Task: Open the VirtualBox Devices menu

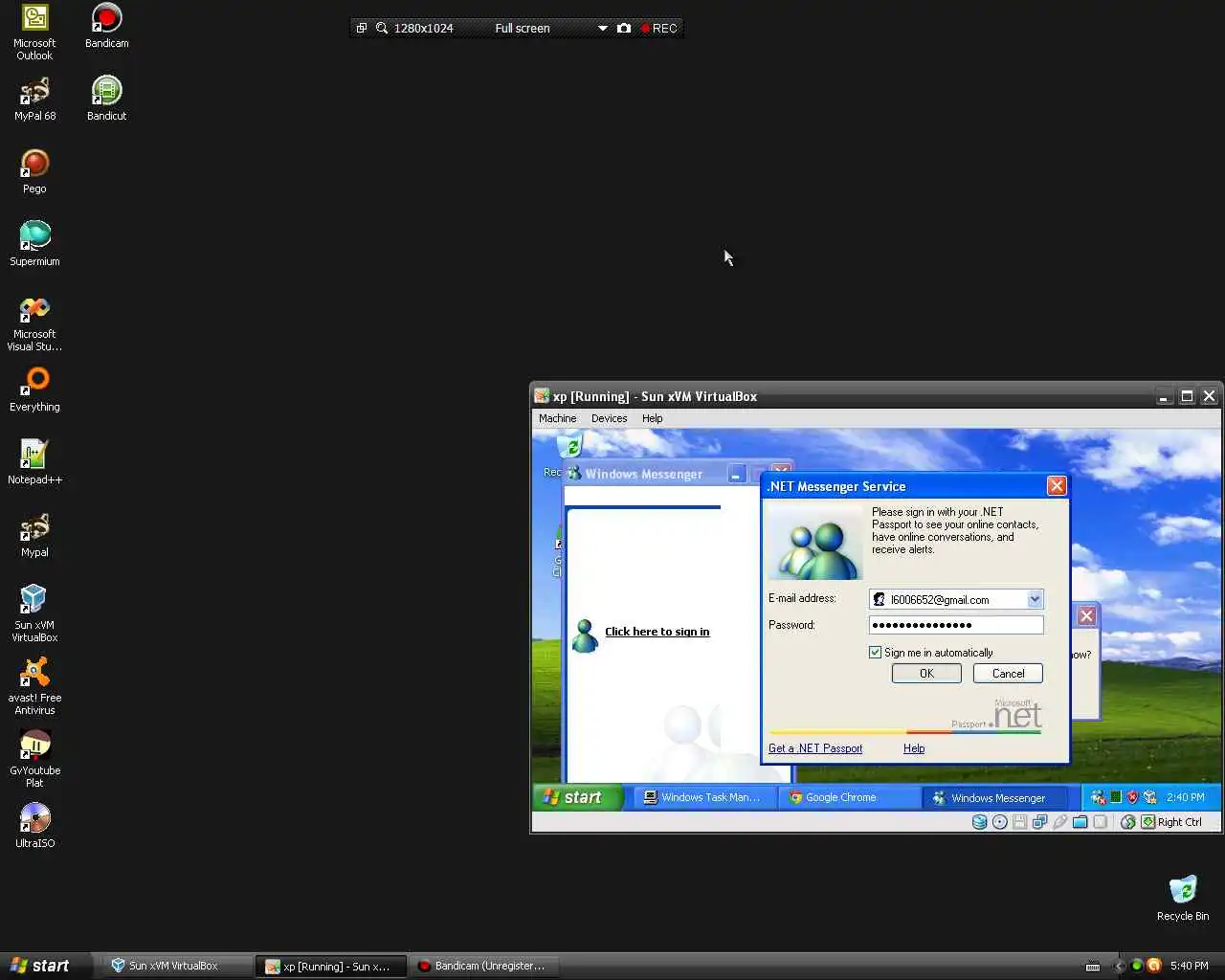Action: click(x=609, y=418)
